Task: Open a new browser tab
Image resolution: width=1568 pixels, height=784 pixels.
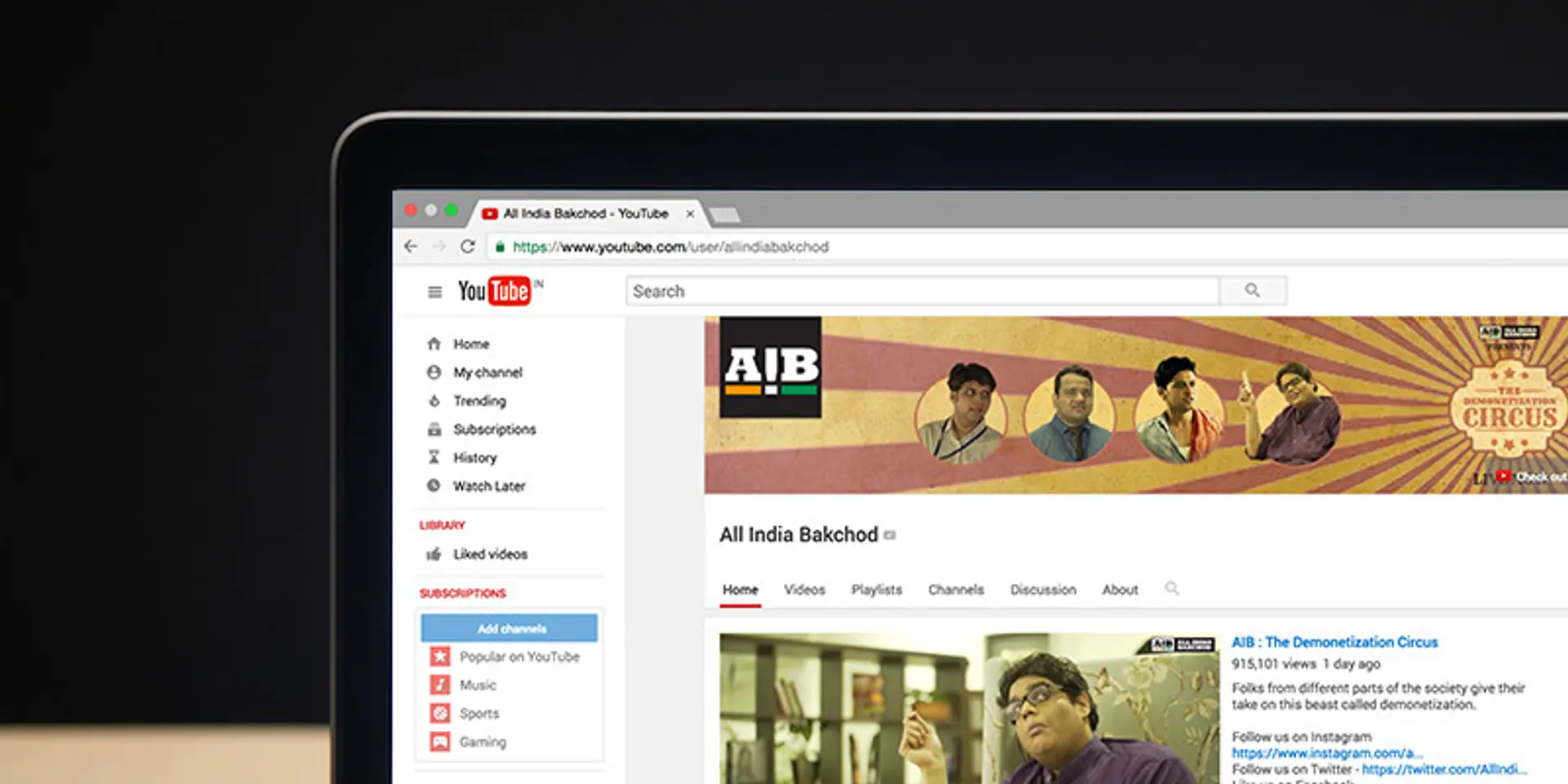Action: pyautogui.click(x=724, y=216)
